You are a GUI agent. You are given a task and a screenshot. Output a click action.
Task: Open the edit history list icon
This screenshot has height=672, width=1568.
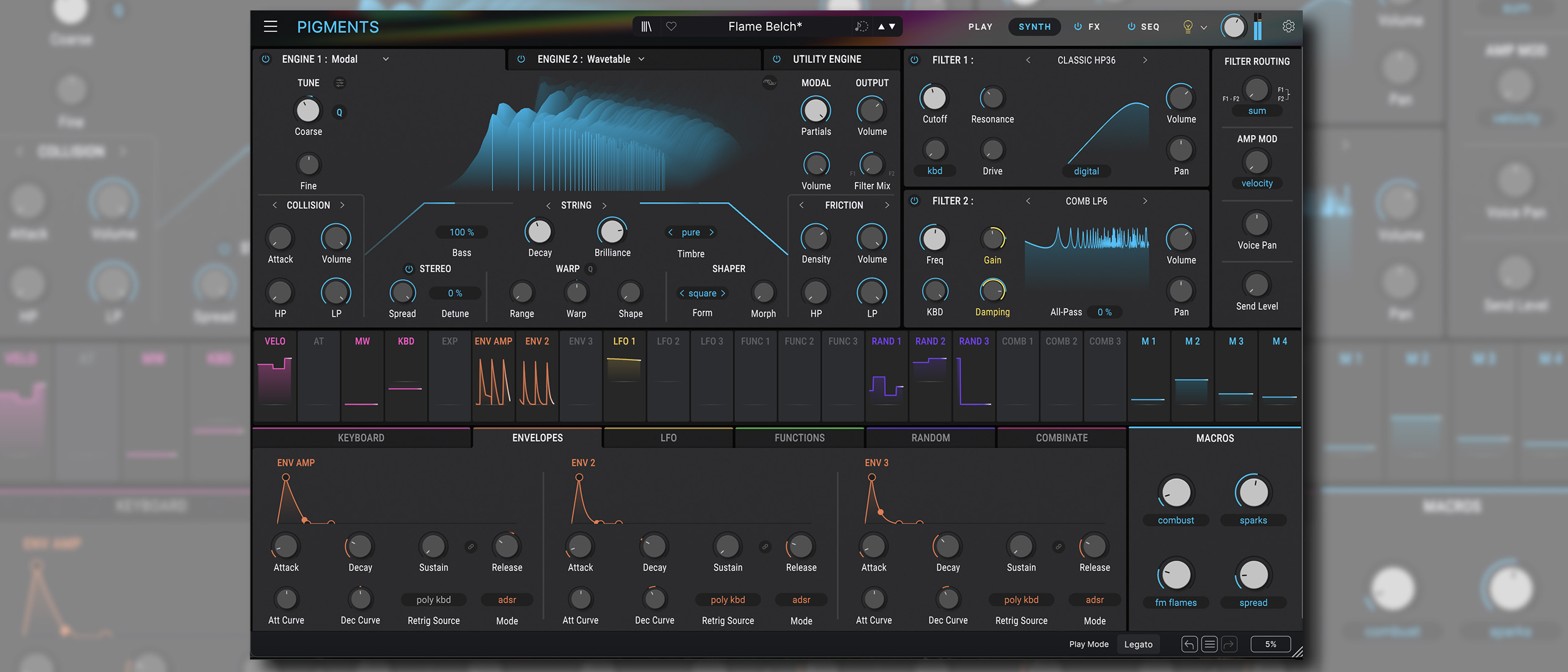1209,644
